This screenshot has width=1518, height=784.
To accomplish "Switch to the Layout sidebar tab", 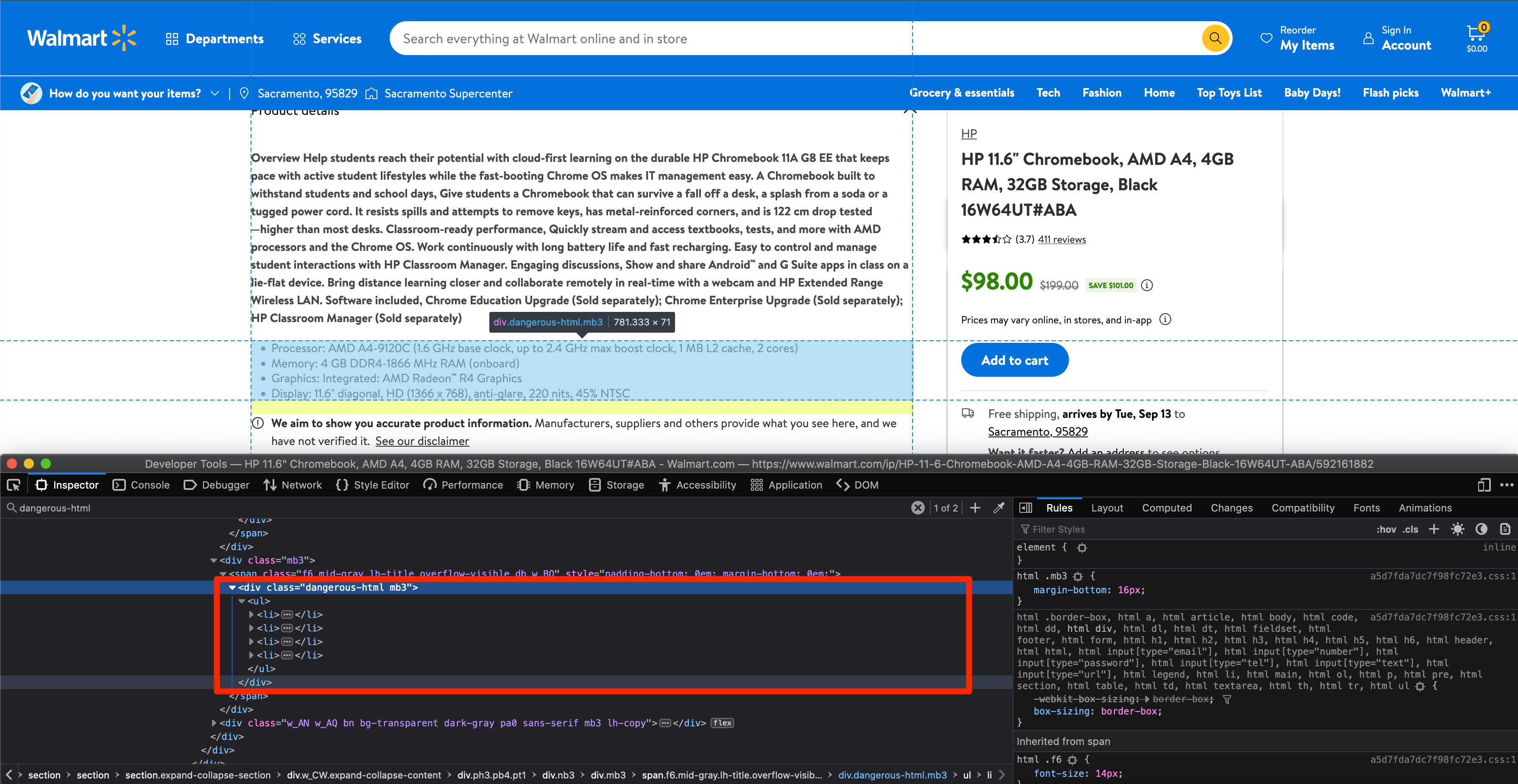I will 1107,508.
